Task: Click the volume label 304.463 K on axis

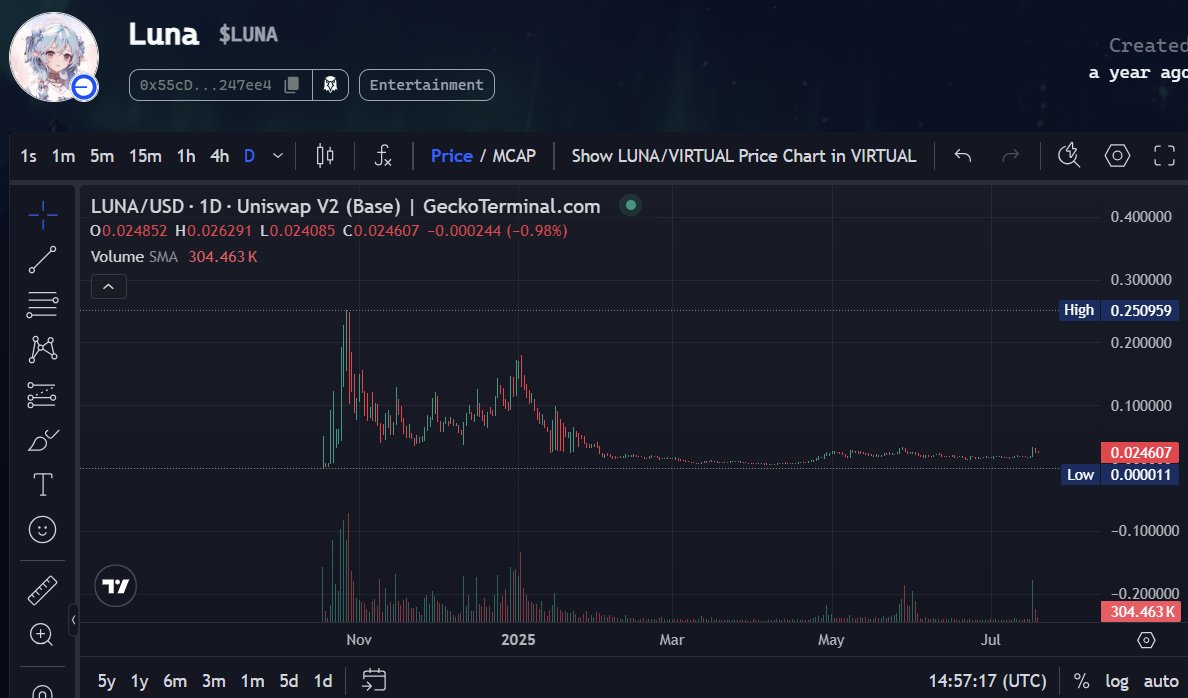Action: (1140, 612)
